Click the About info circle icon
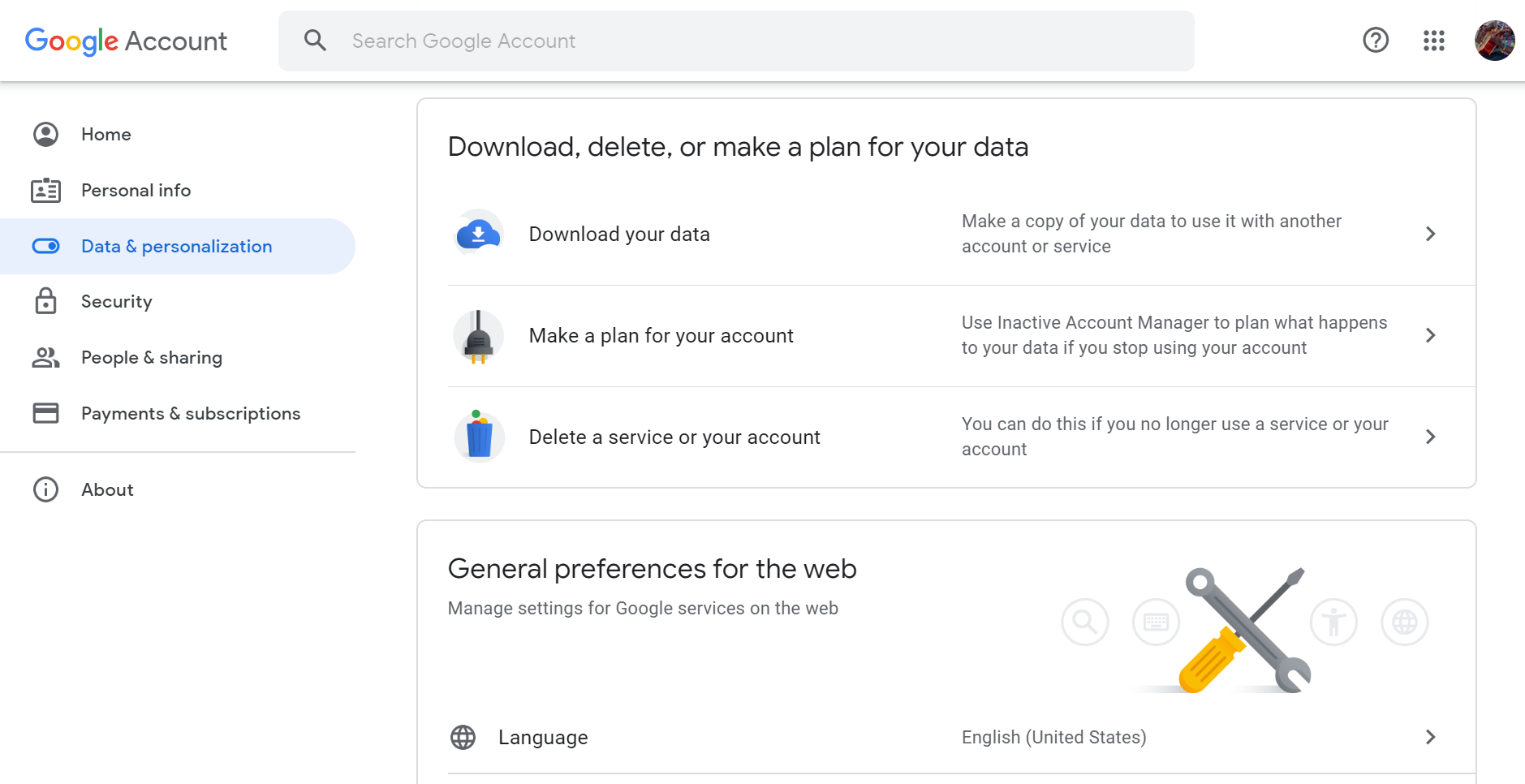The image size is (1525, 784). coord(45,489)
